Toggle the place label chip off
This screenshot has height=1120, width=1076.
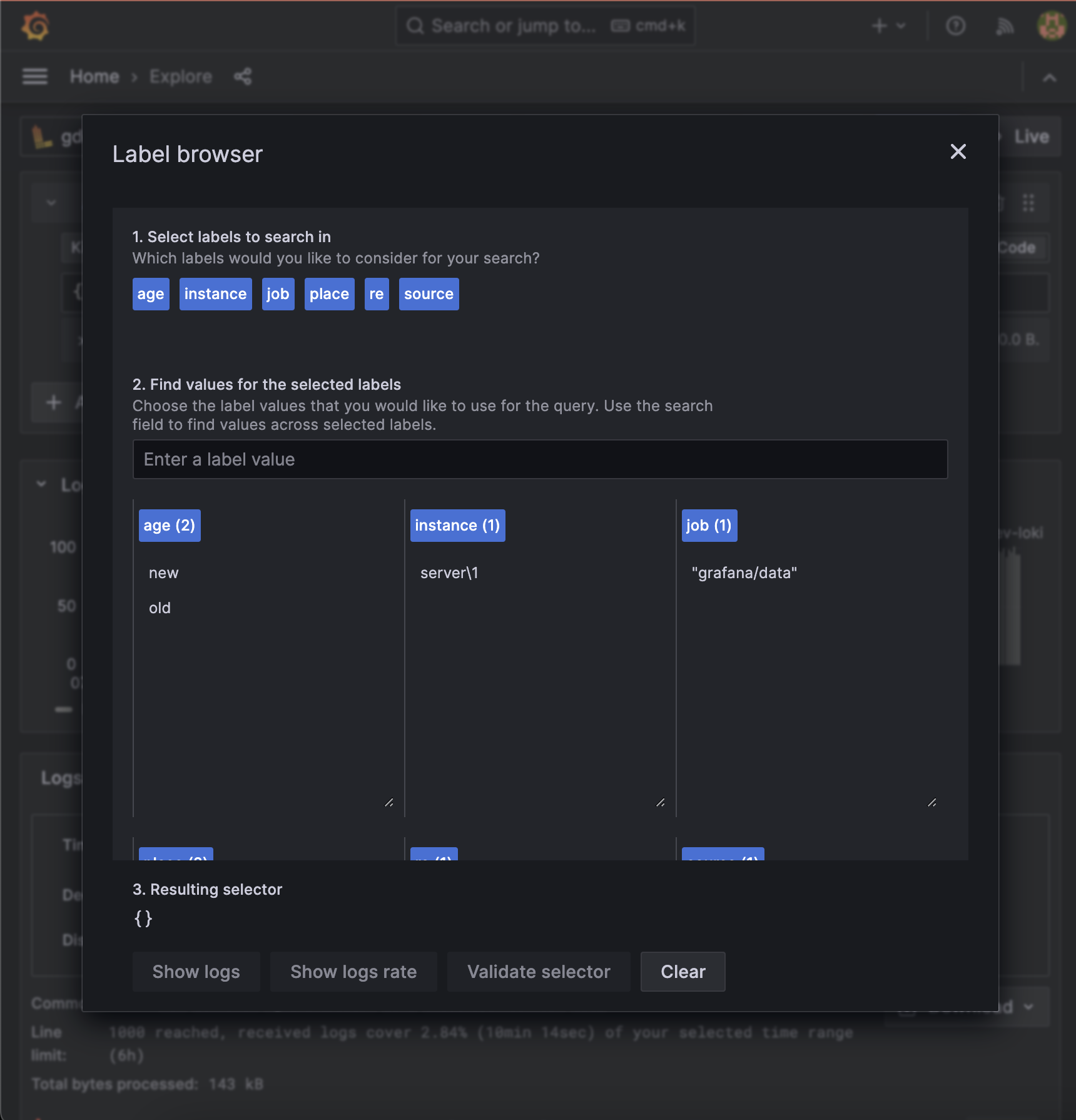(329, 293)
